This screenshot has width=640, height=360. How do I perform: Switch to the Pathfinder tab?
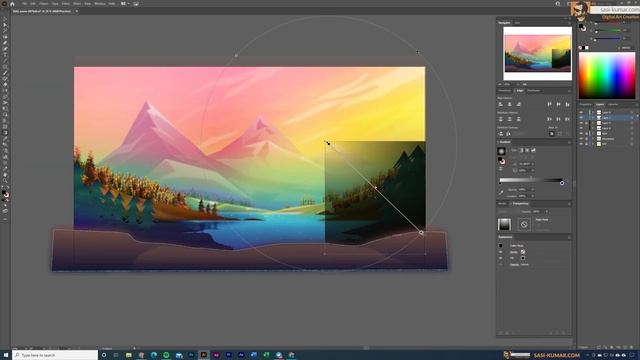[x=533, y=91]
